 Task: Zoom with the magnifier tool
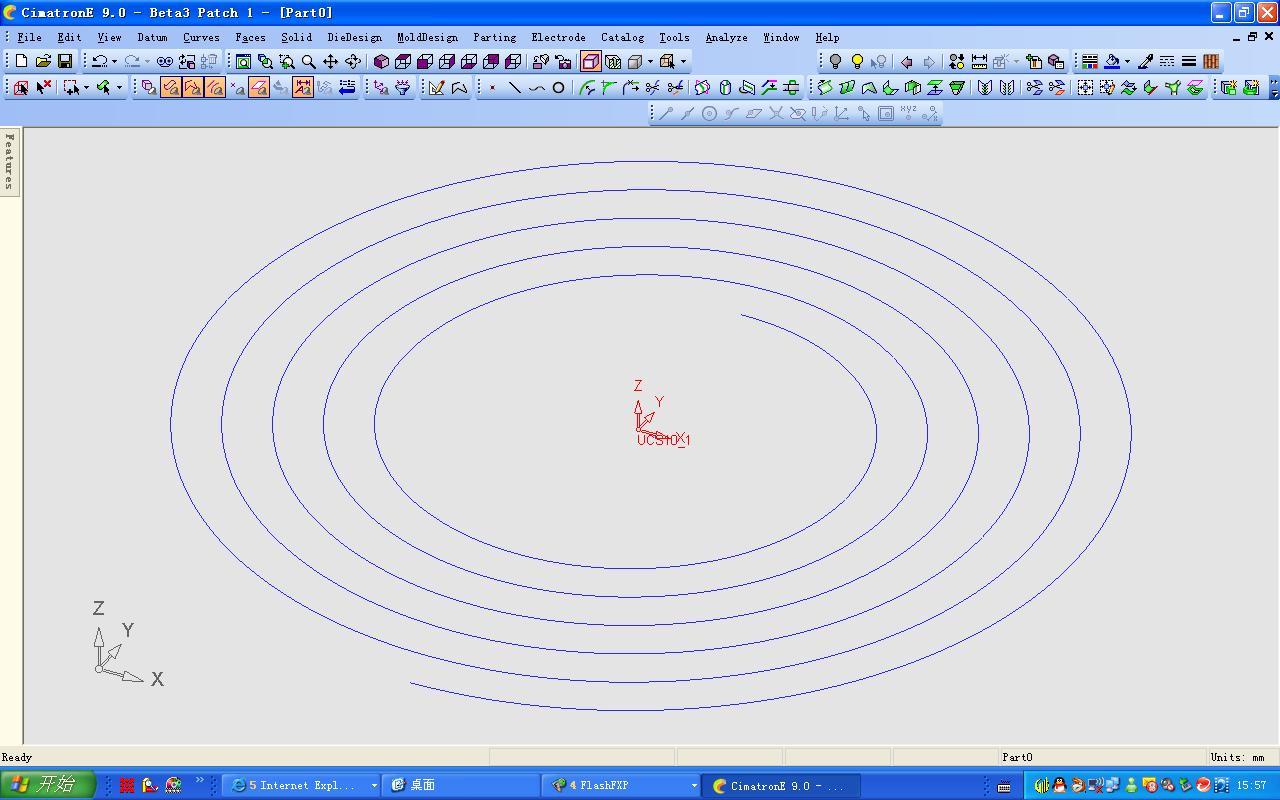[x=309, y=62]
